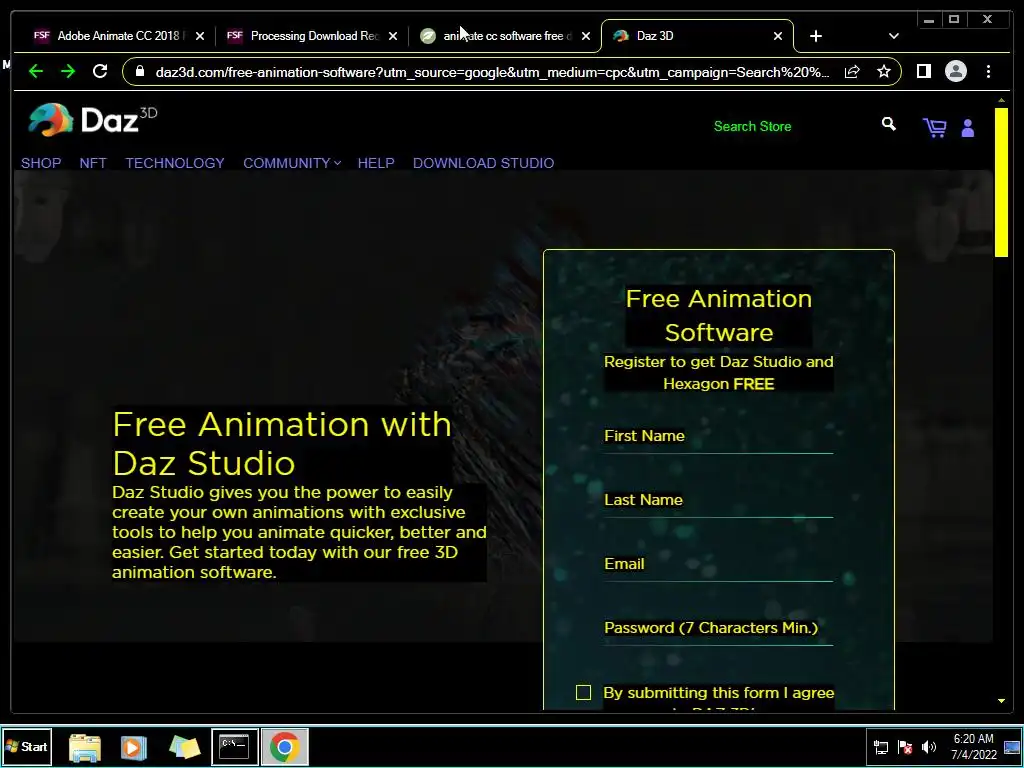The image size is (1024, 768).
Task: Open the taskbar folder stack icon
Action: pyautogui.click(x=184, y=747)
